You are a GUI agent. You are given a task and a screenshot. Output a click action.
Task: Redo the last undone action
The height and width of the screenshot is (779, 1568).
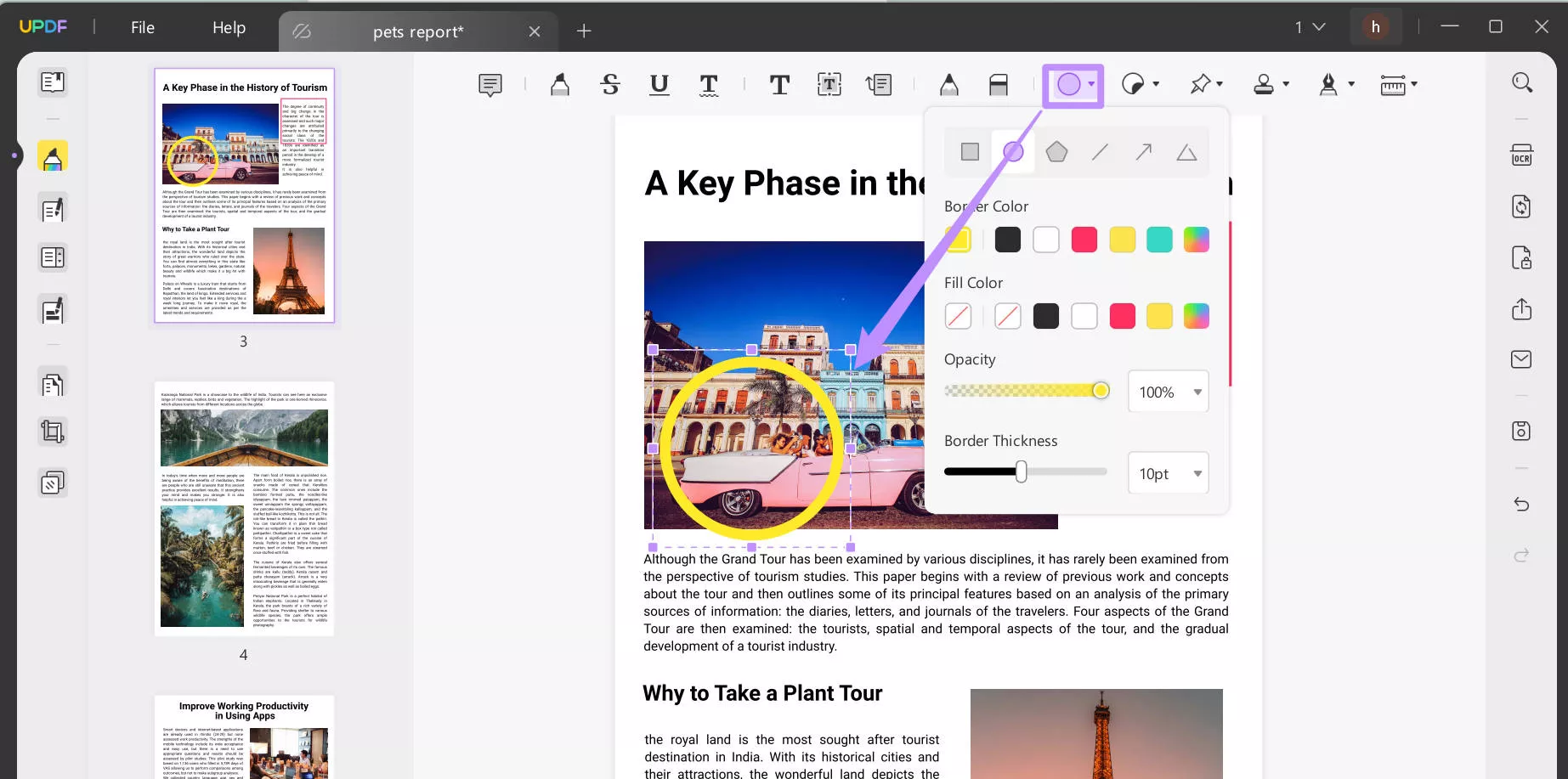coord(1521,556)
